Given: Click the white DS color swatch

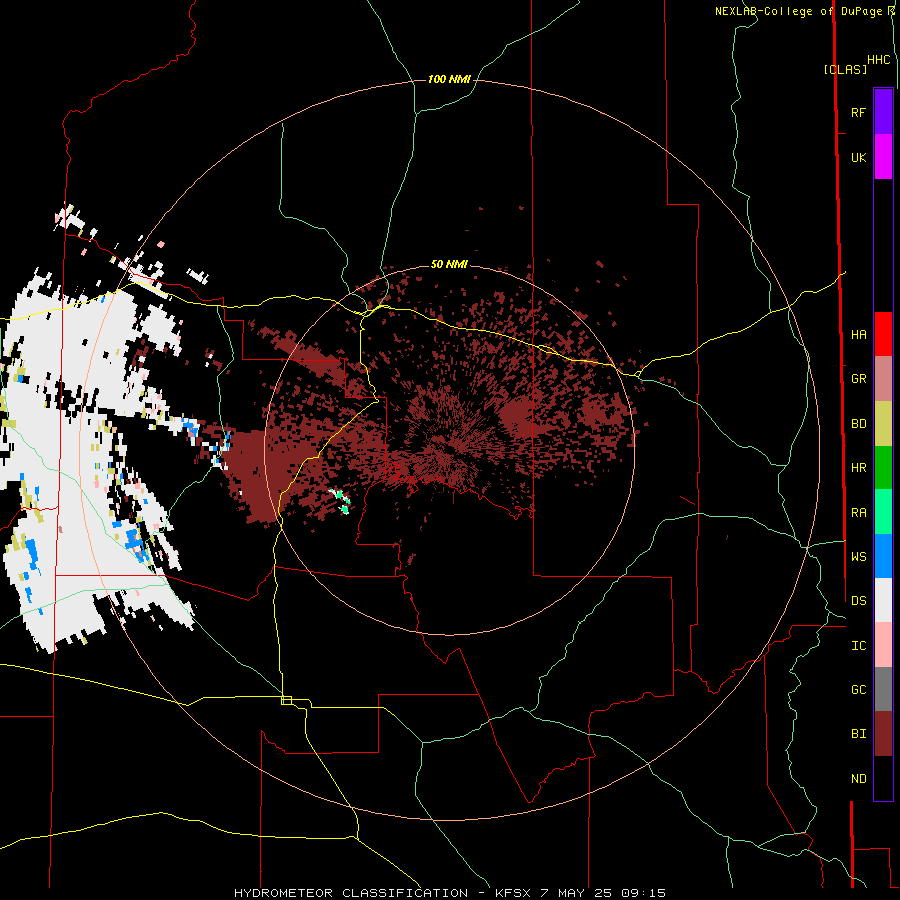Looking at the screenshot, I should pos(883,600).
